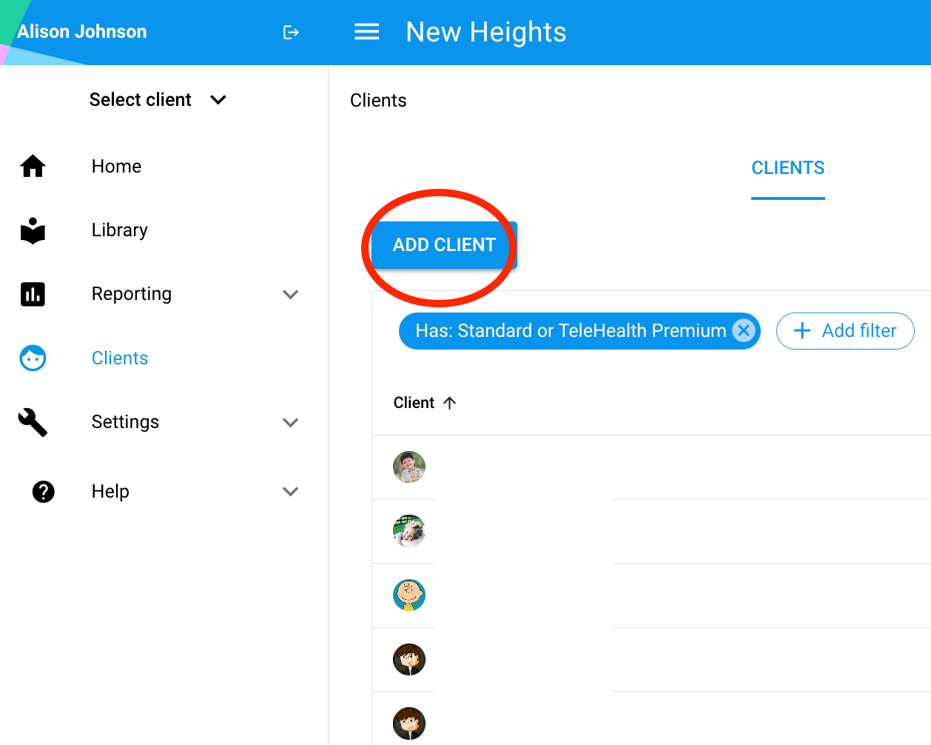Image resolution: width=931 pixels, height=745 pixels.
Task: Click the ADD CLIENT button
Action: tap(444, 245)
